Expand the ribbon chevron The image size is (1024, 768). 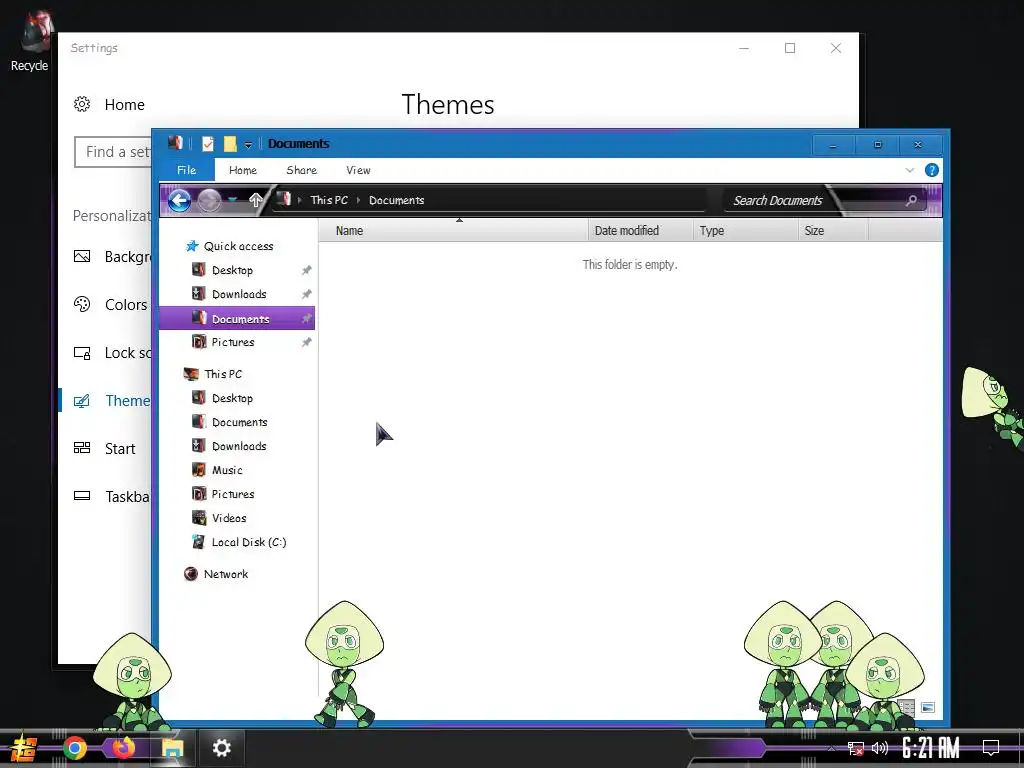(x=910, y=170)
